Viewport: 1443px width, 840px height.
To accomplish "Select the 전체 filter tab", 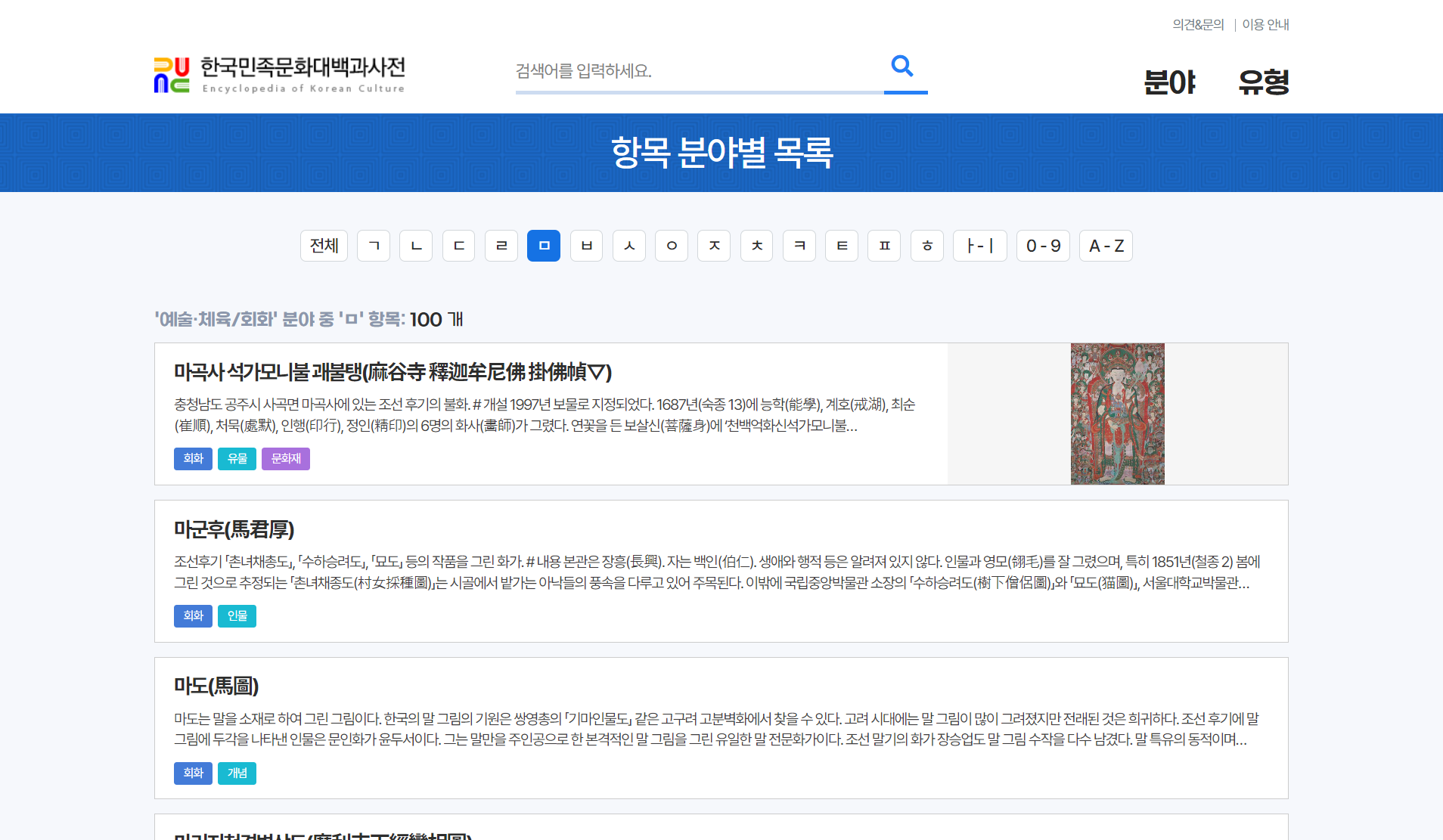I will click(x=324, y=246).
